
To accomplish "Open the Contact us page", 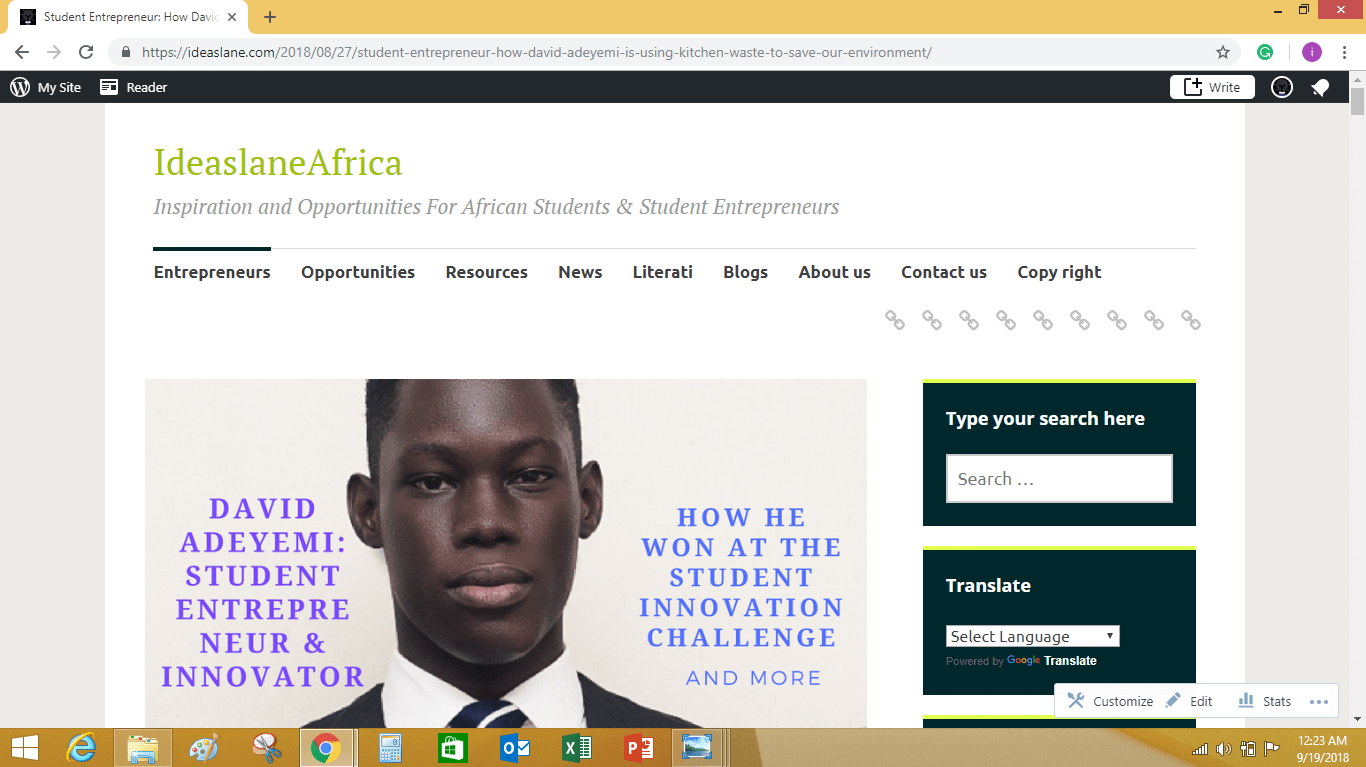I will [944, 272].
